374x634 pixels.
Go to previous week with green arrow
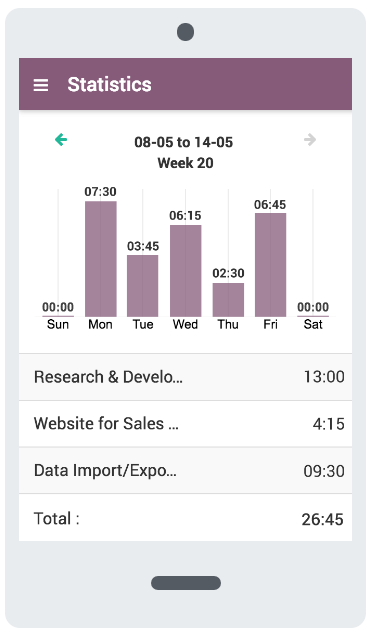click(61, 139)
